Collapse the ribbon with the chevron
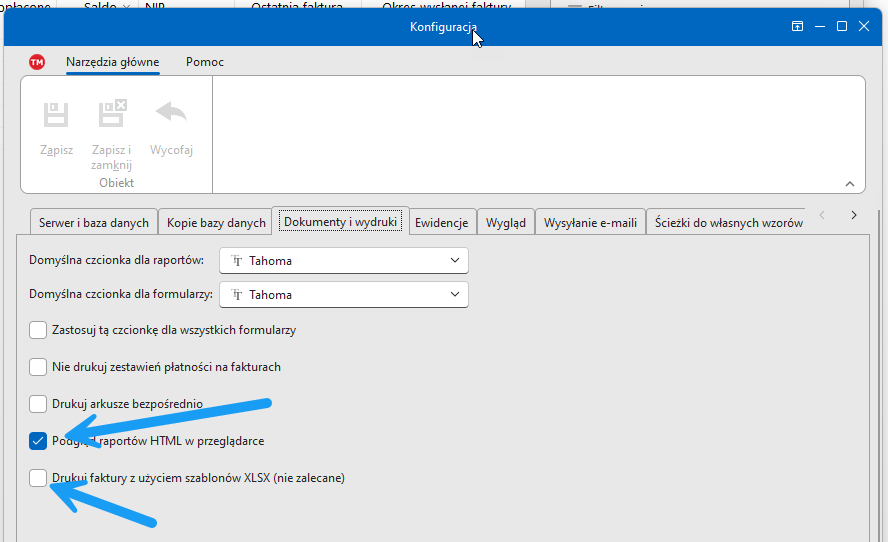This screenshot has width=888, height=542. (x=849, y=184)
